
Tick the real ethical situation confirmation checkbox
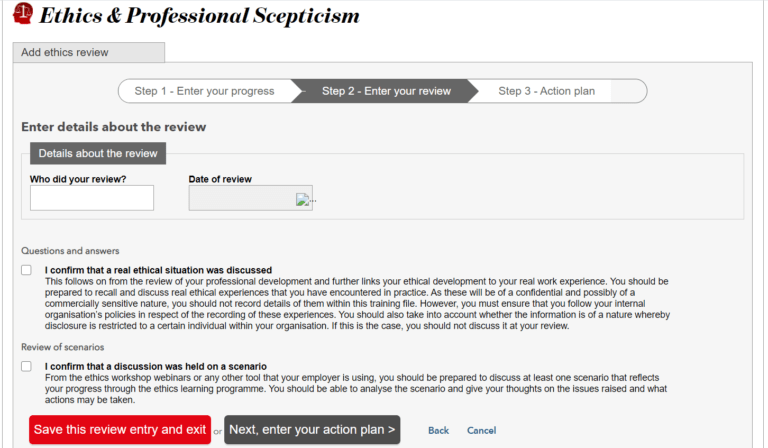[x=26, y=270]
